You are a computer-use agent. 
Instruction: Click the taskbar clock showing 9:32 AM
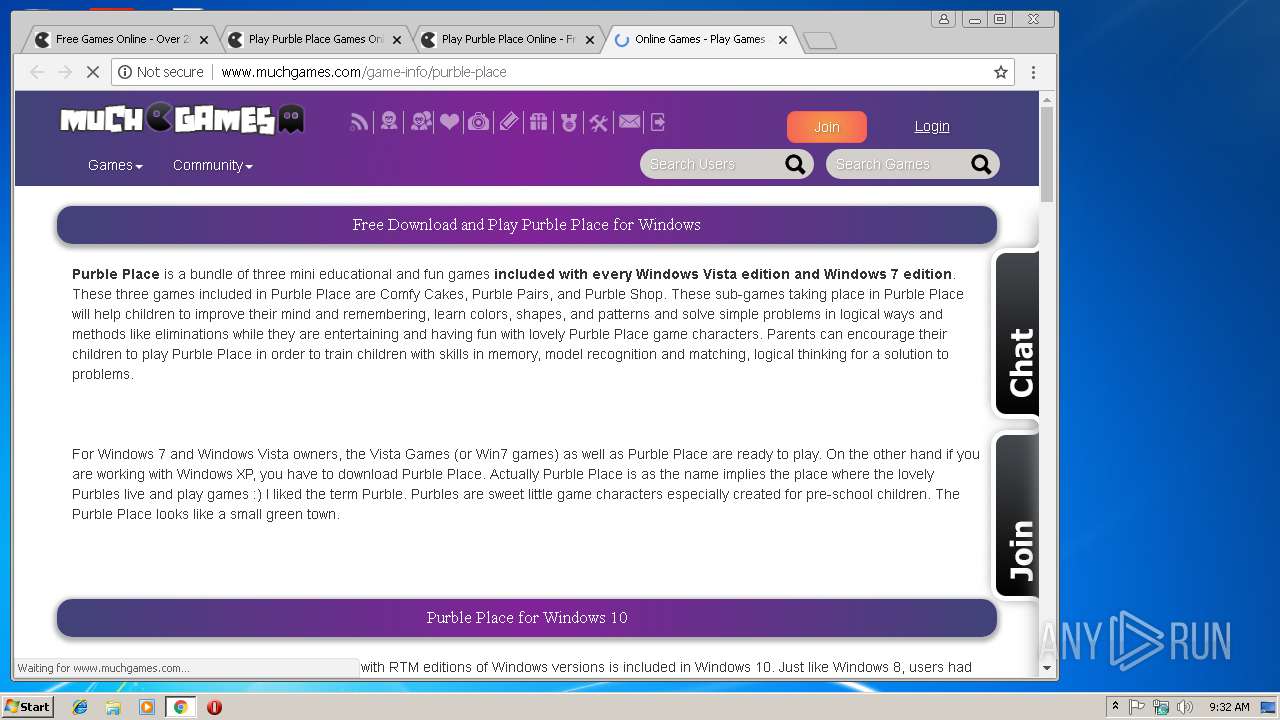click(1229, 707)
